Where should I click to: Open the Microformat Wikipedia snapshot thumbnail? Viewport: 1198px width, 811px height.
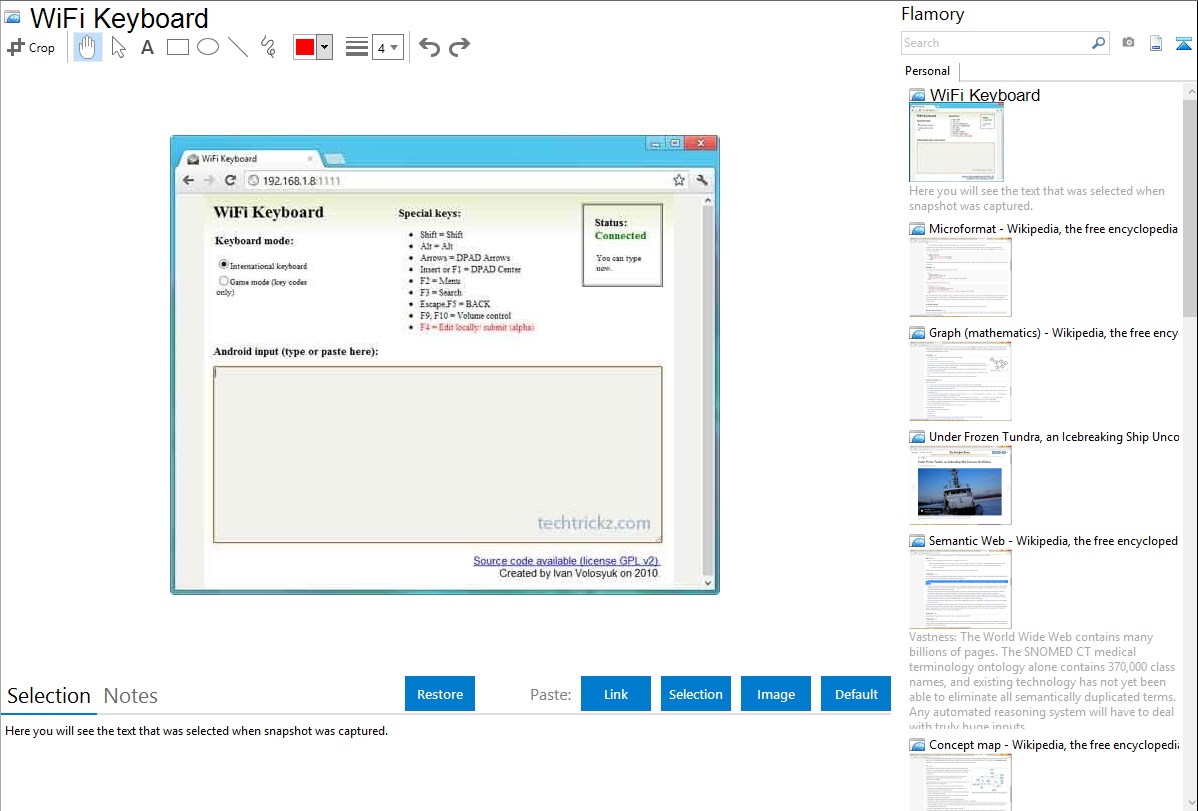pyautogui.click(x=960, y=277)
